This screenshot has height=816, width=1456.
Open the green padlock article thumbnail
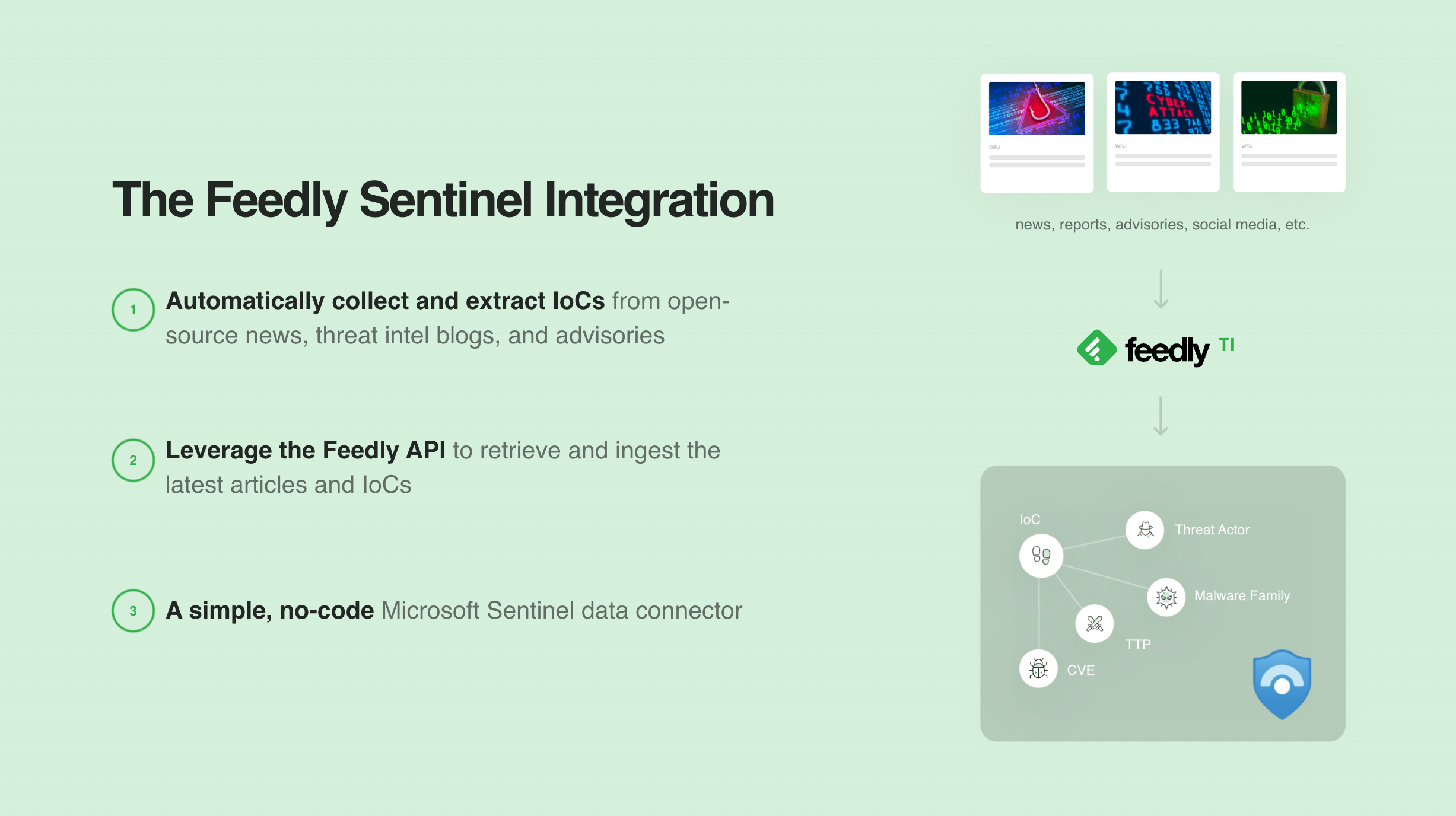(1289, 107)
